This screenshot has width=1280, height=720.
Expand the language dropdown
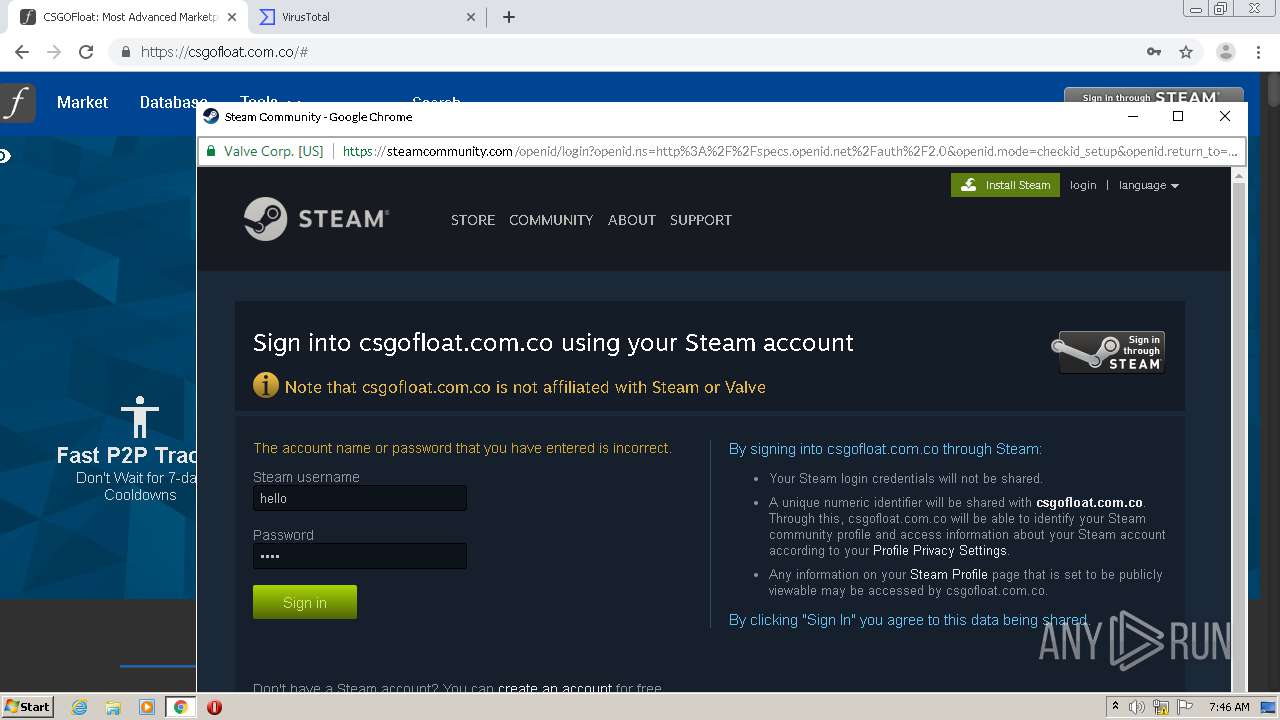pos(1148,185)
